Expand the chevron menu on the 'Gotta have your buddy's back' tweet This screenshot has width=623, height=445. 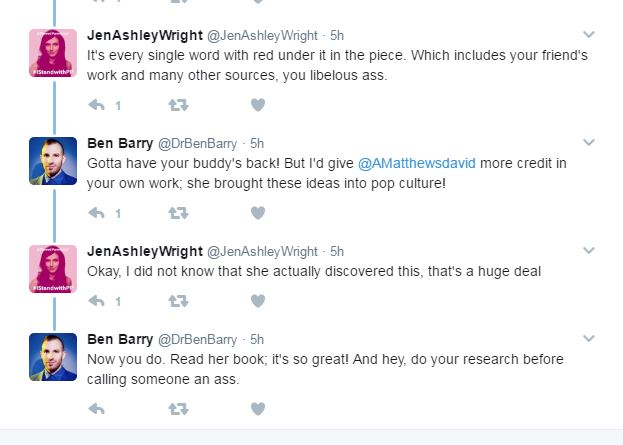tap(588, 143)
